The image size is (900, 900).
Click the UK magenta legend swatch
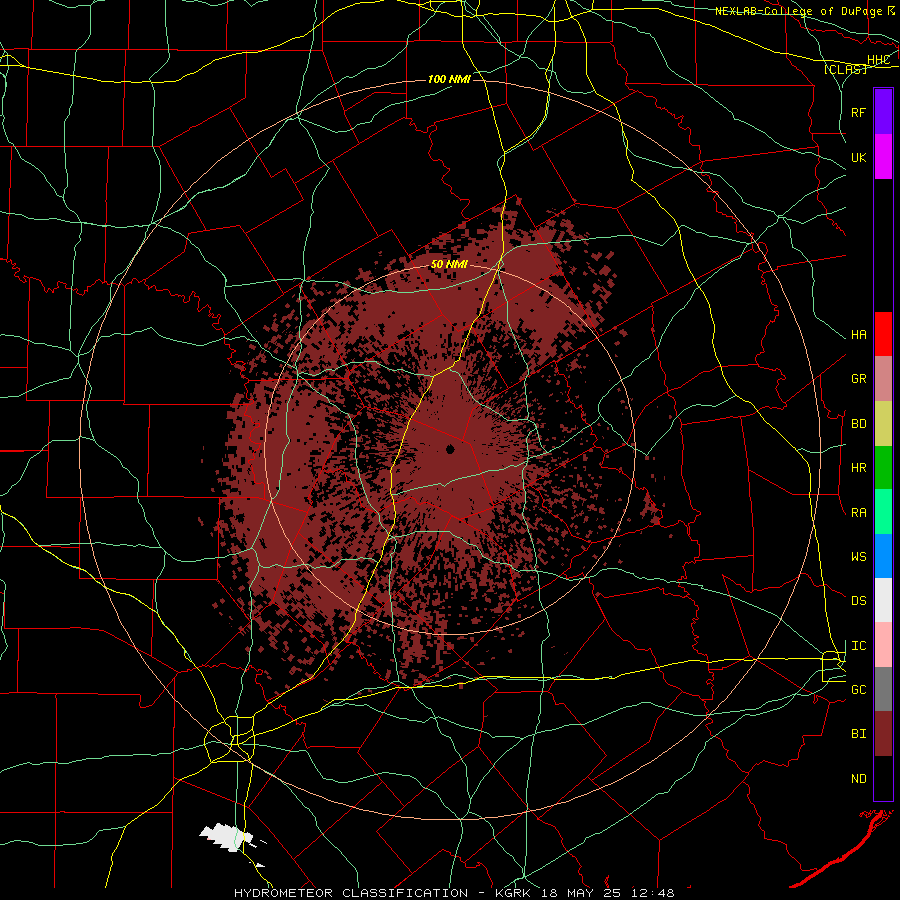coord(883,157)
